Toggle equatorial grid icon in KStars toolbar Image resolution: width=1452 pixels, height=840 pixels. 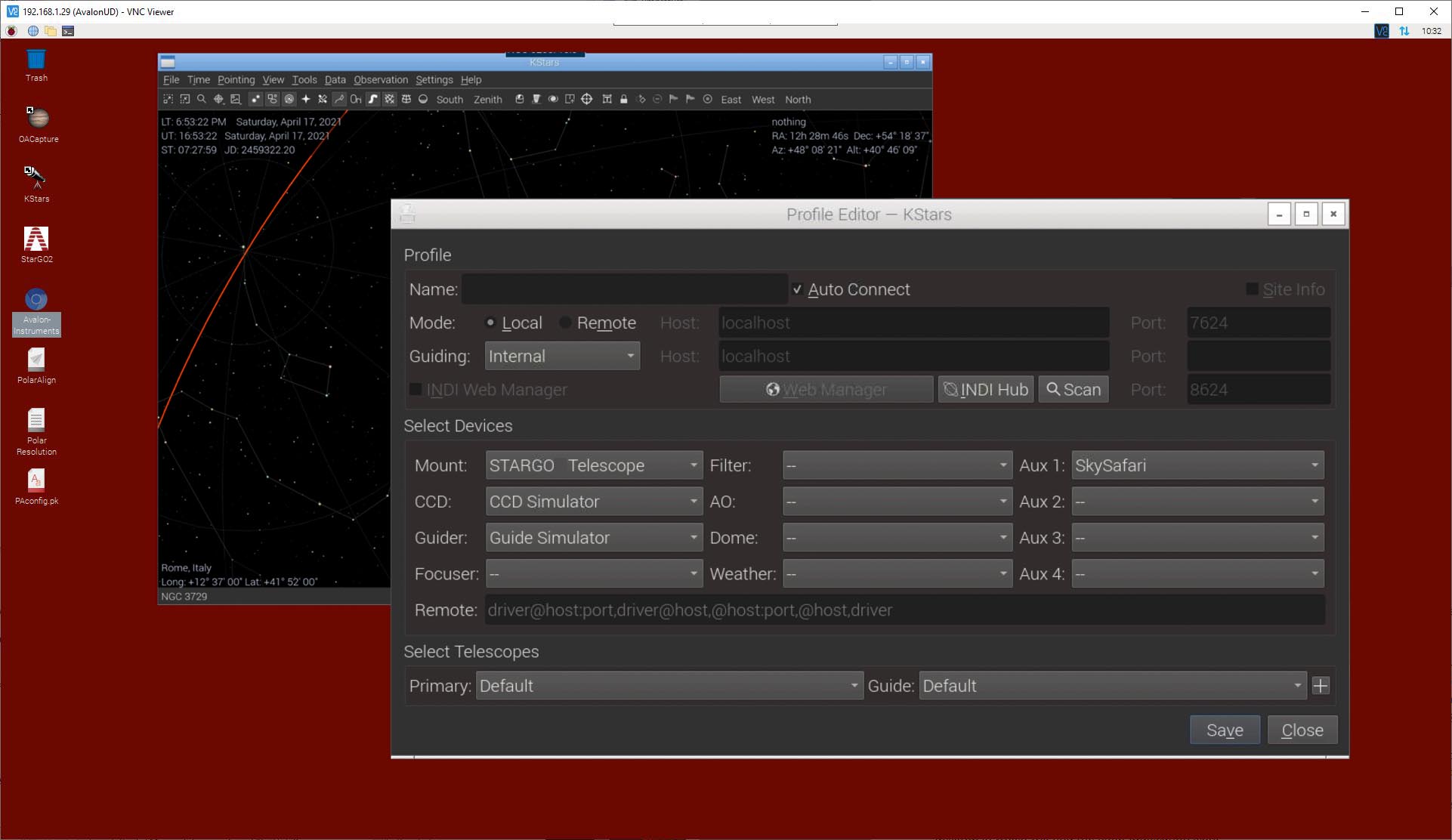point(389,99)
